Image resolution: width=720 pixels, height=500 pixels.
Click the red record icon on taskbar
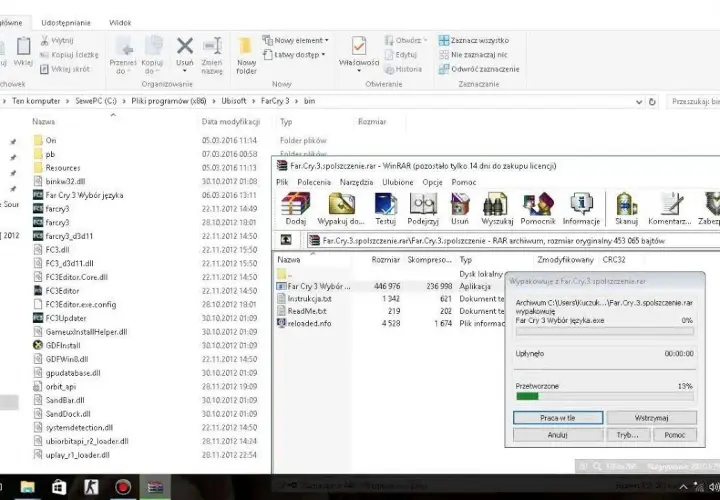123,487
